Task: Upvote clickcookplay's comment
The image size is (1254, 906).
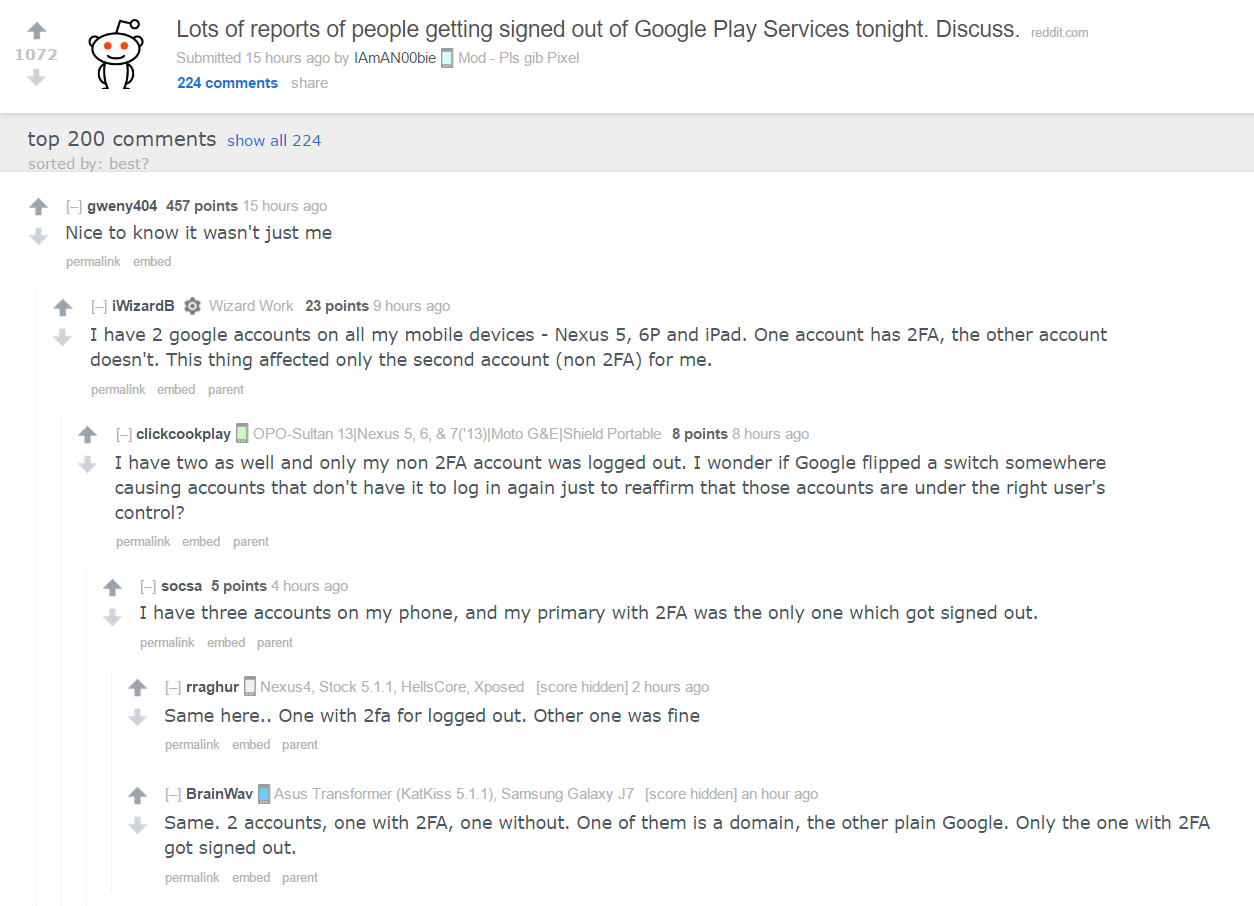Action: [x=88, y=434]
